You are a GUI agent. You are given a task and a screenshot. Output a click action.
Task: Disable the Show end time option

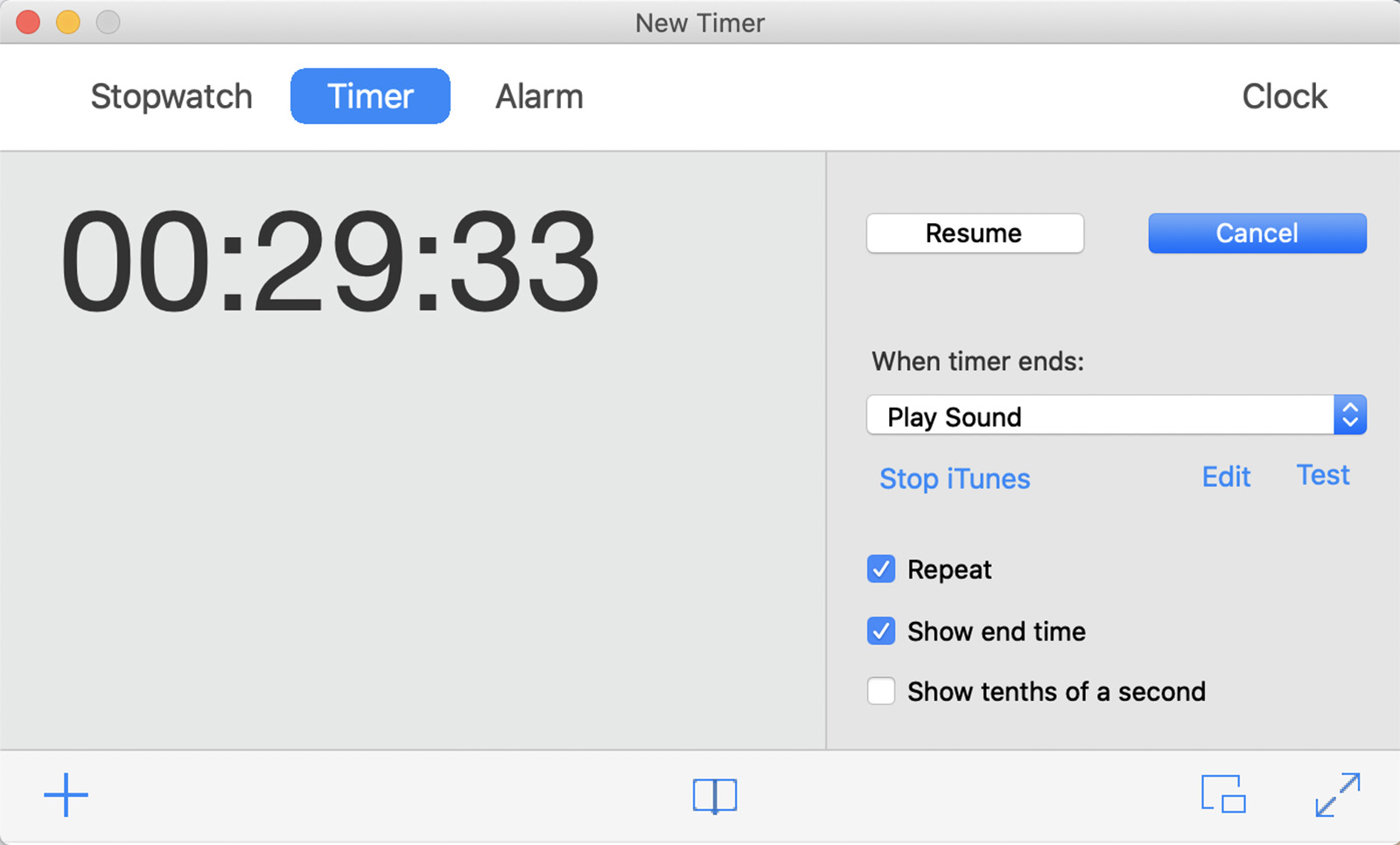point(881,631)
